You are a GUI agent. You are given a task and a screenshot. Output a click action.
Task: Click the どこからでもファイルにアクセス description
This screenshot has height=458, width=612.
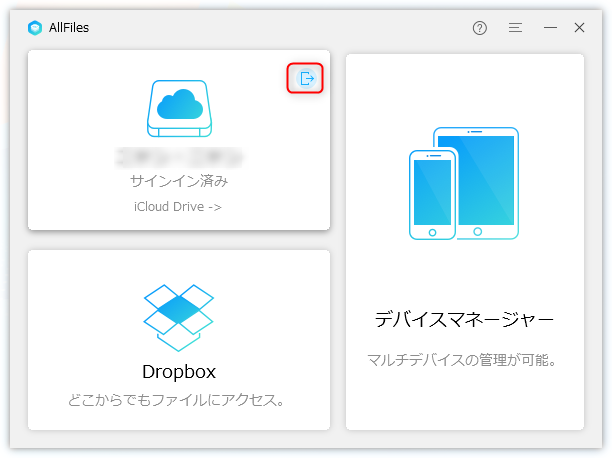176,400
